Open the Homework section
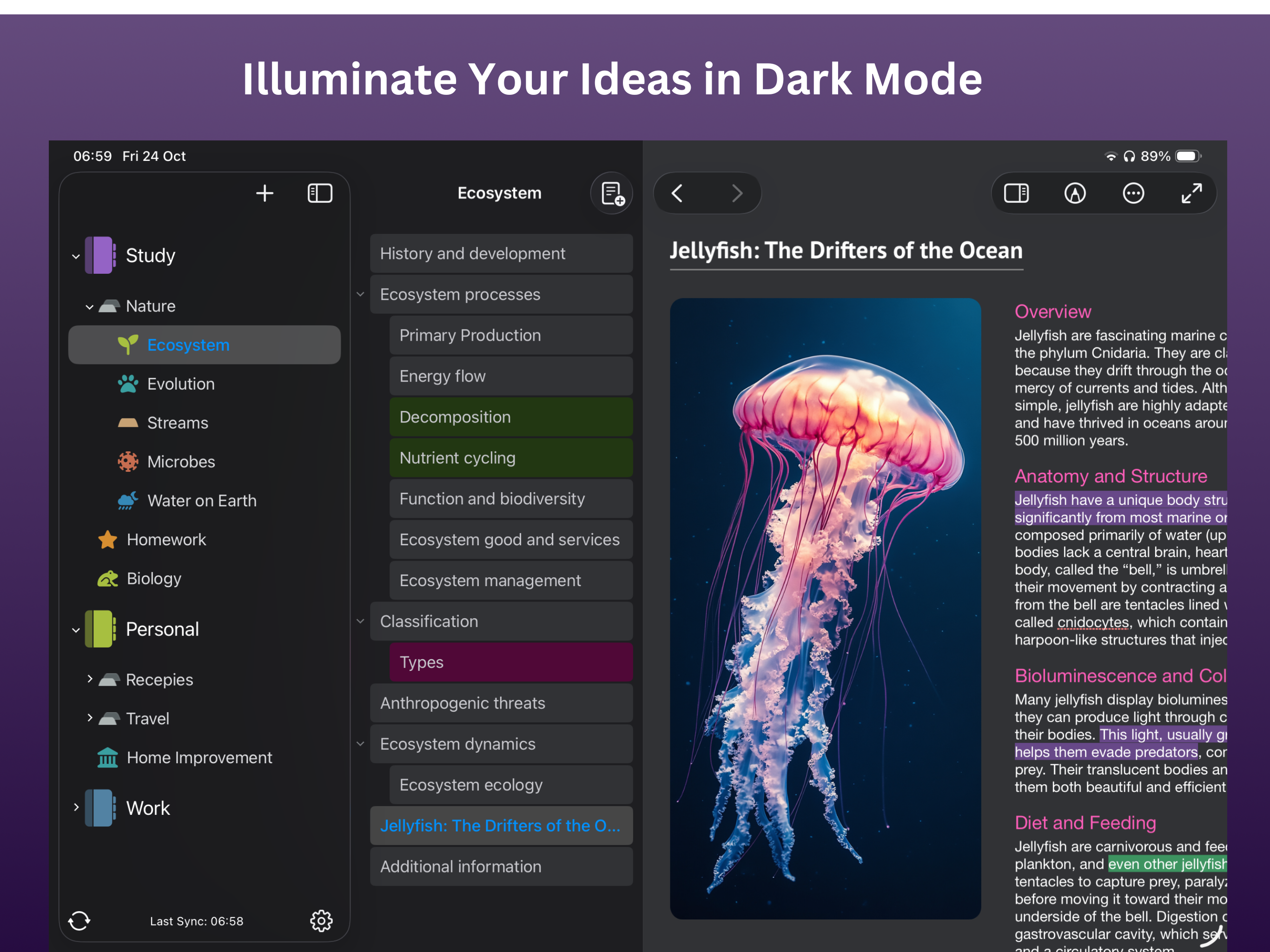1270x952 pixels. tap(166, 539)
